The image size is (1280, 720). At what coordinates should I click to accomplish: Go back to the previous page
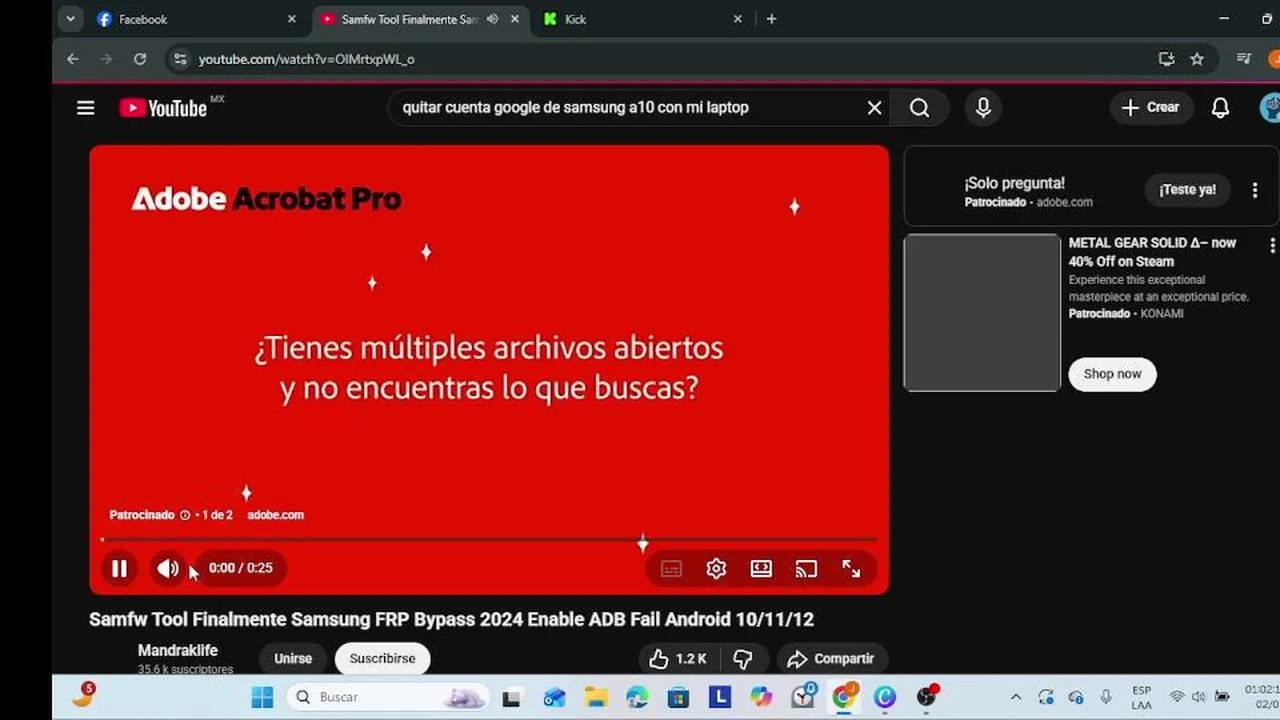72,59
